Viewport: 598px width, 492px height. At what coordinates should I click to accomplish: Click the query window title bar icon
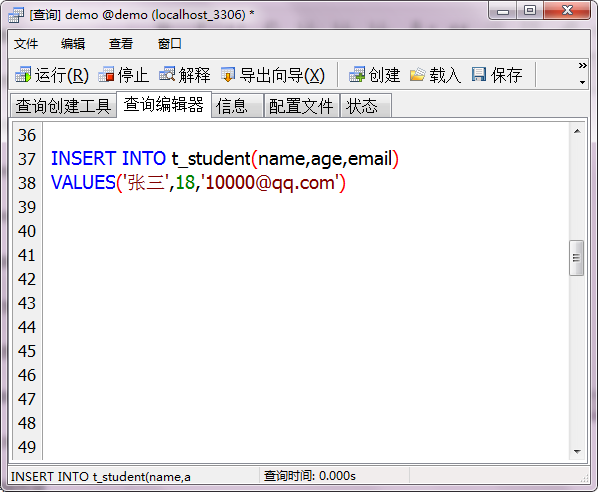tap(16, 15)
